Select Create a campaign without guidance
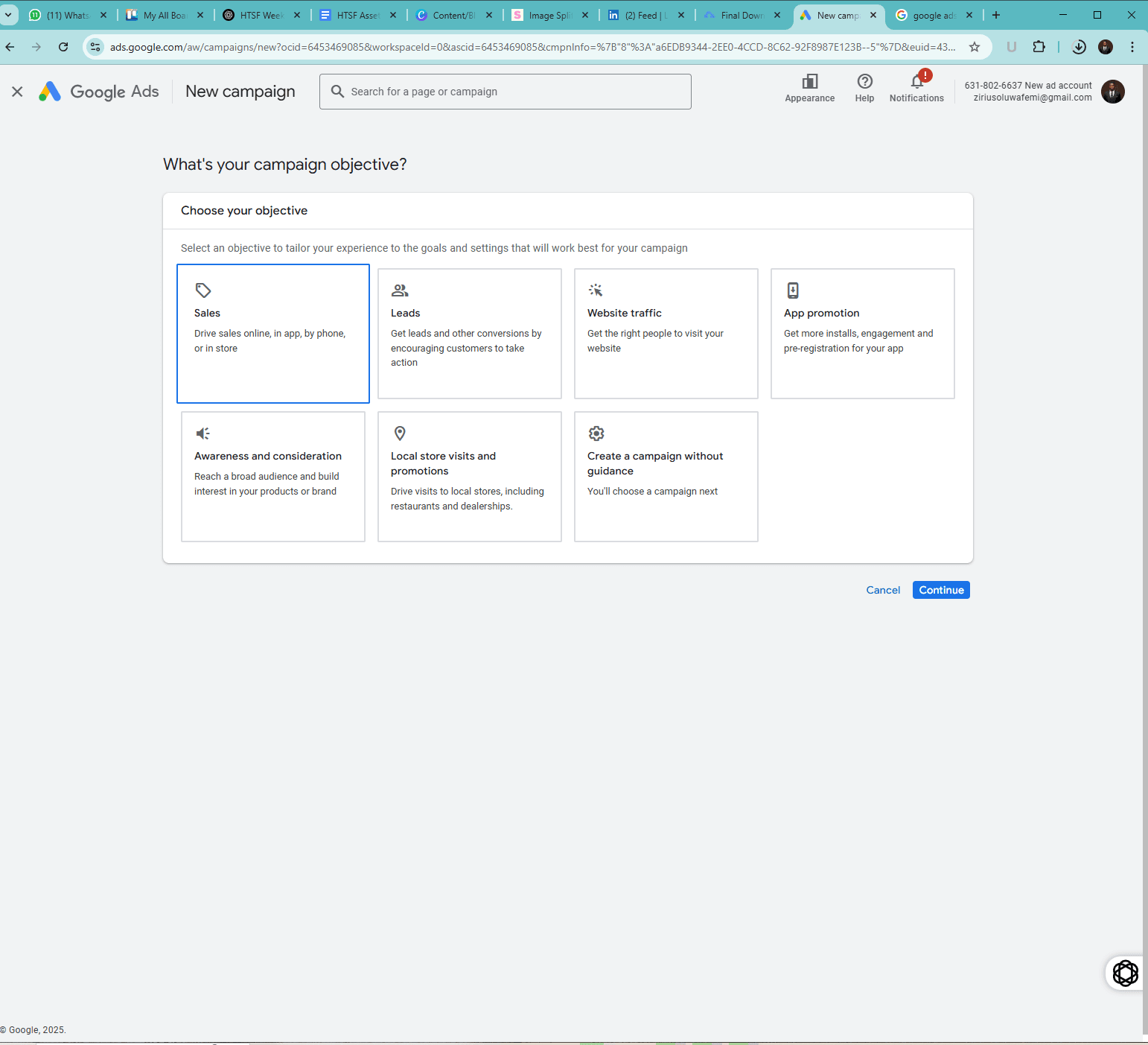 coord(666,477)
